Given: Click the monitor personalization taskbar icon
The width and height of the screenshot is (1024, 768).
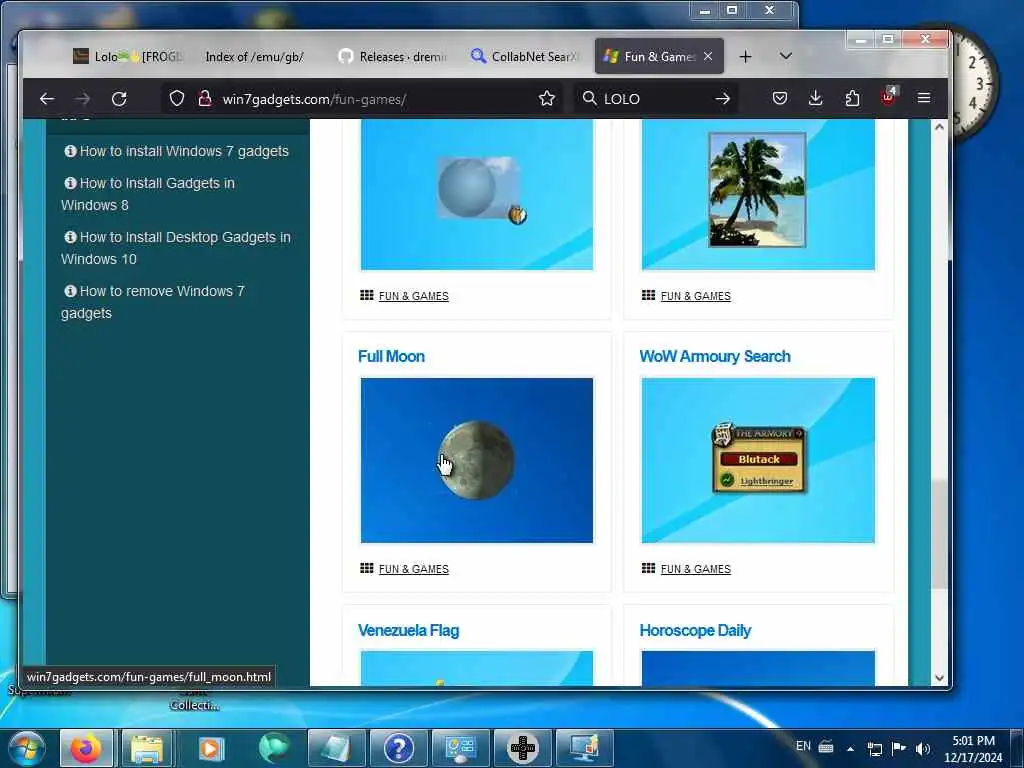Looking at the screenshot, I should click(x=584, y=748).
